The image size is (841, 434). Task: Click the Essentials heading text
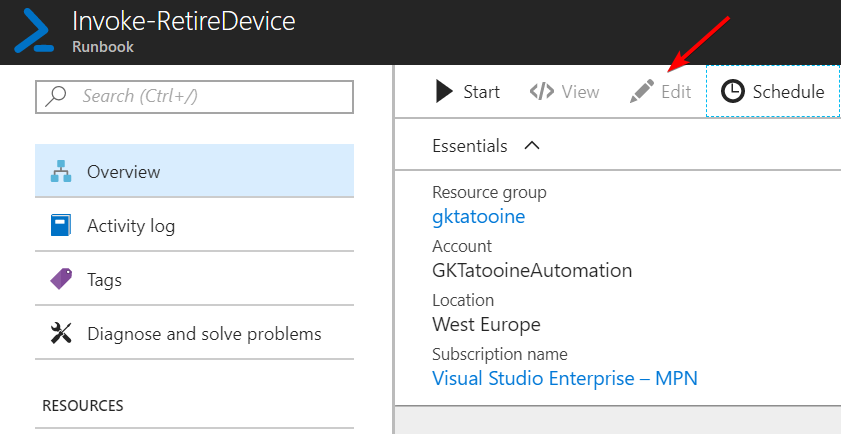pyautogui.click(x=470, y=146)
